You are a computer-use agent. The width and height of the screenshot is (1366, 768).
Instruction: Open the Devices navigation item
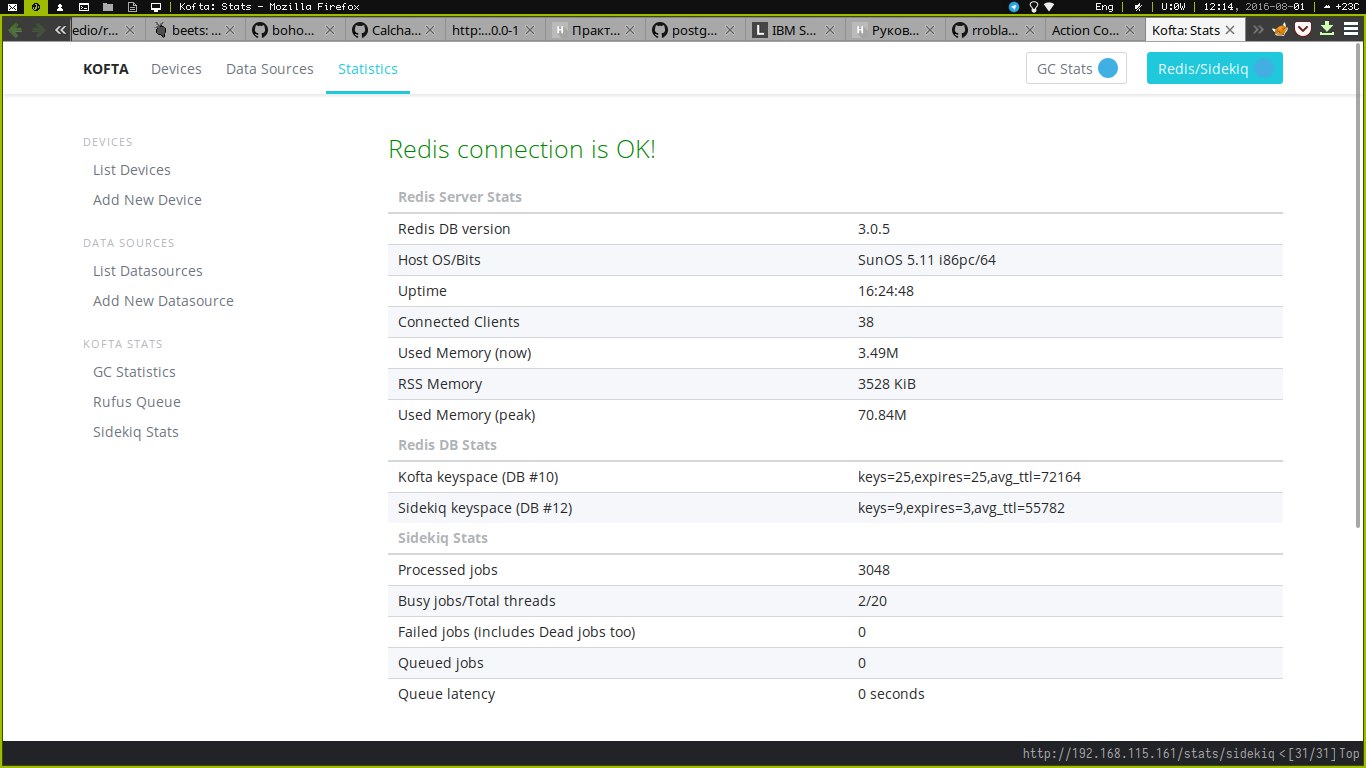pos(176,69)
